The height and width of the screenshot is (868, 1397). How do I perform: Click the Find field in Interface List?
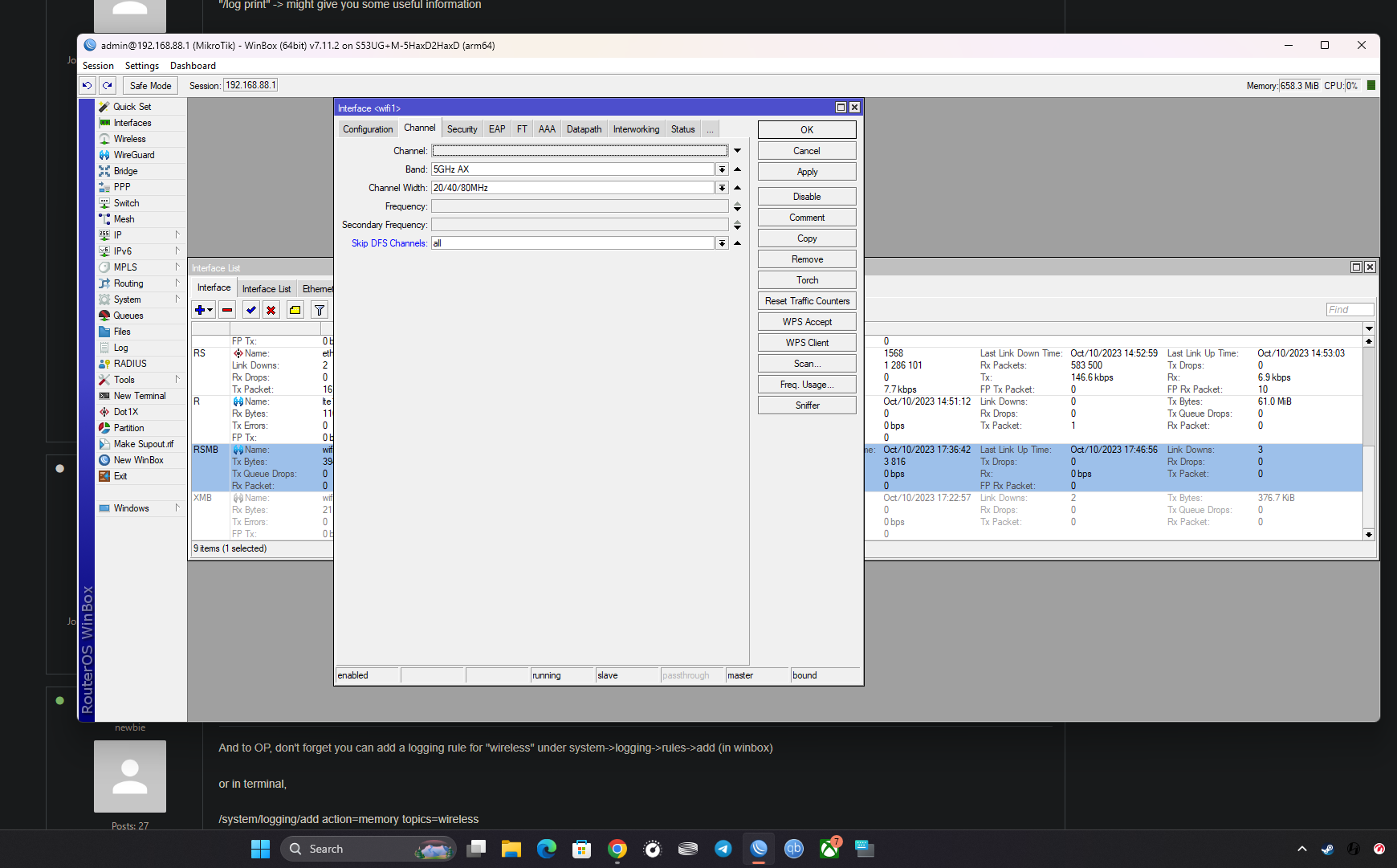[1350, 310]
